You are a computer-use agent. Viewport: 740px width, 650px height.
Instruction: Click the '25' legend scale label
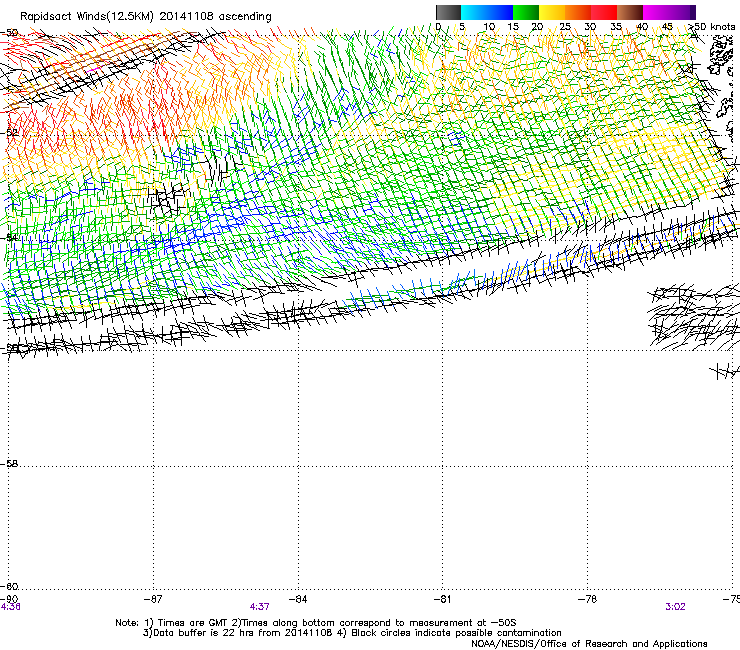tap(565, 26)
